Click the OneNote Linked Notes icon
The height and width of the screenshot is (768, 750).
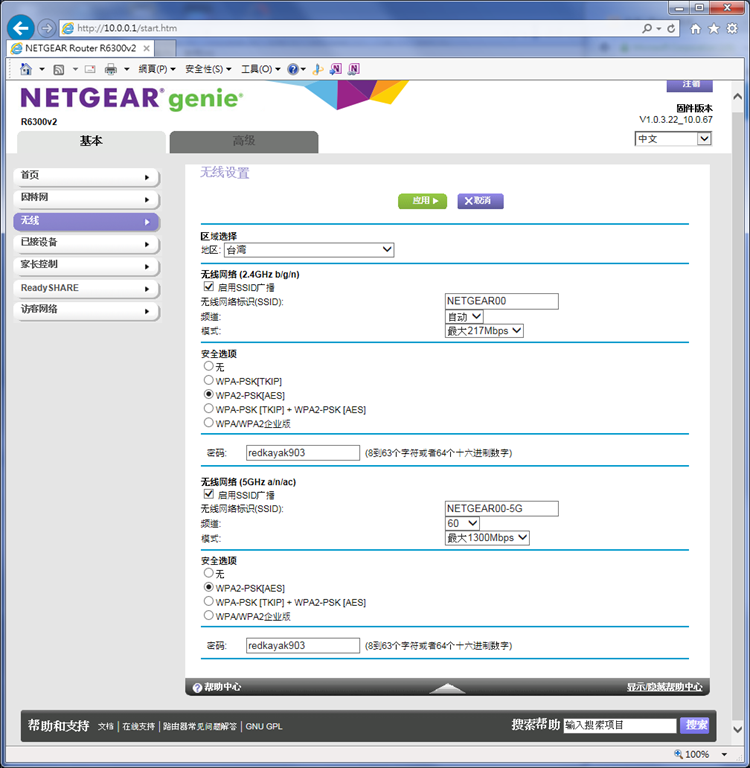tap(354, 69)
